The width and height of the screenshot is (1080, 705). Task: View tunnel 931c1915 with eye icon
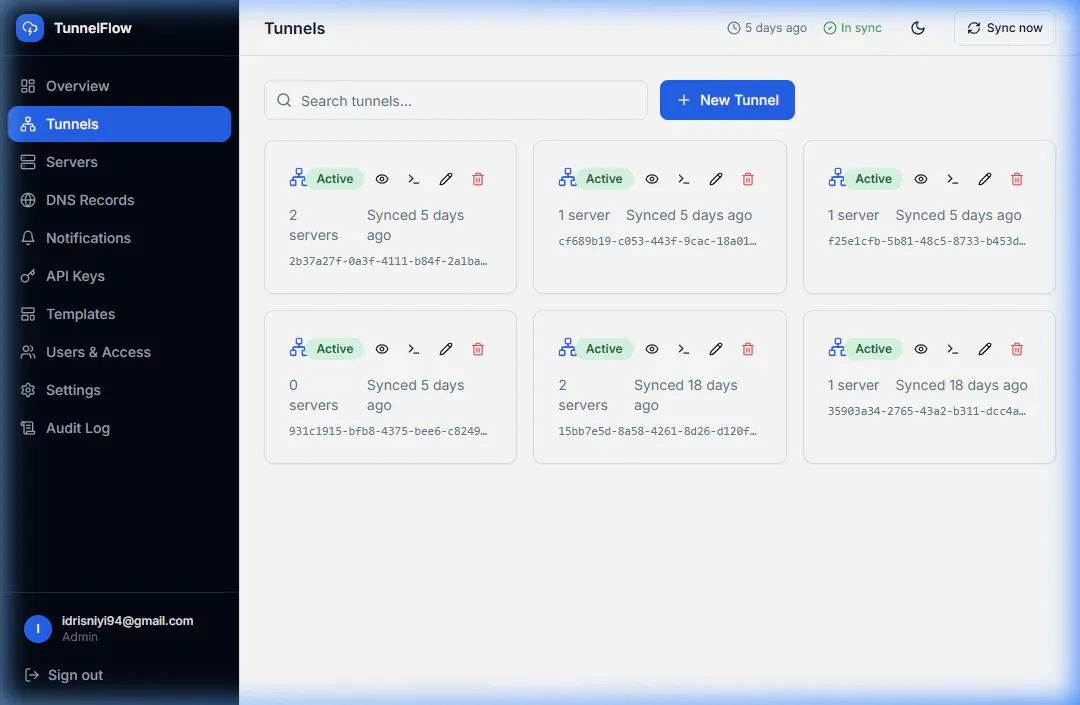click(x=382, y=349)
